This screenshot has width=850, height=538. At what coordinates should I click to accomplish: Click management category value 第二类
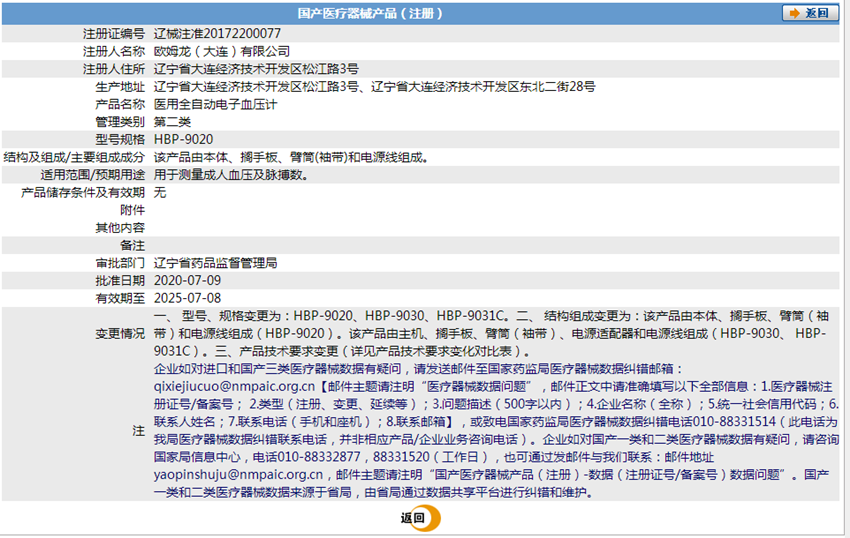click(172, 122)
